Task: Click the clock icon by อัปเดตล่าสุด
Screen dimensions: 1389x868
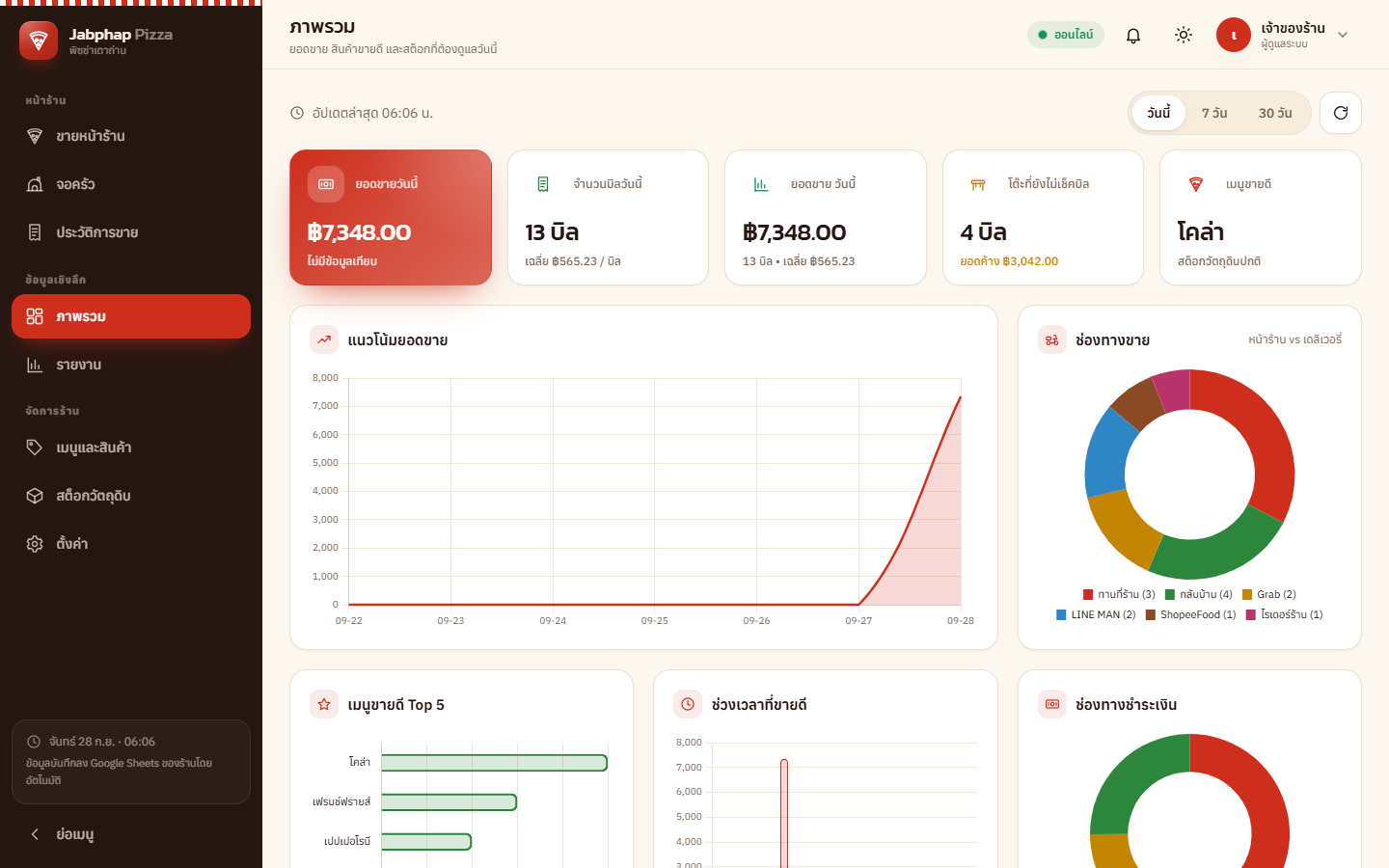Action: [297, 113]
